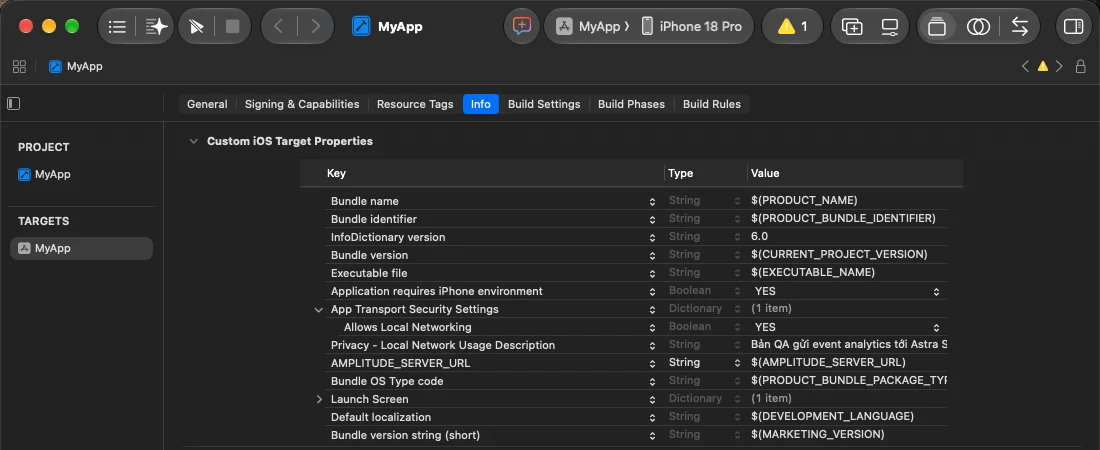Screen dimensions: 1100x450
Task: Open the coding assistant chat icon
Action: 521,27
